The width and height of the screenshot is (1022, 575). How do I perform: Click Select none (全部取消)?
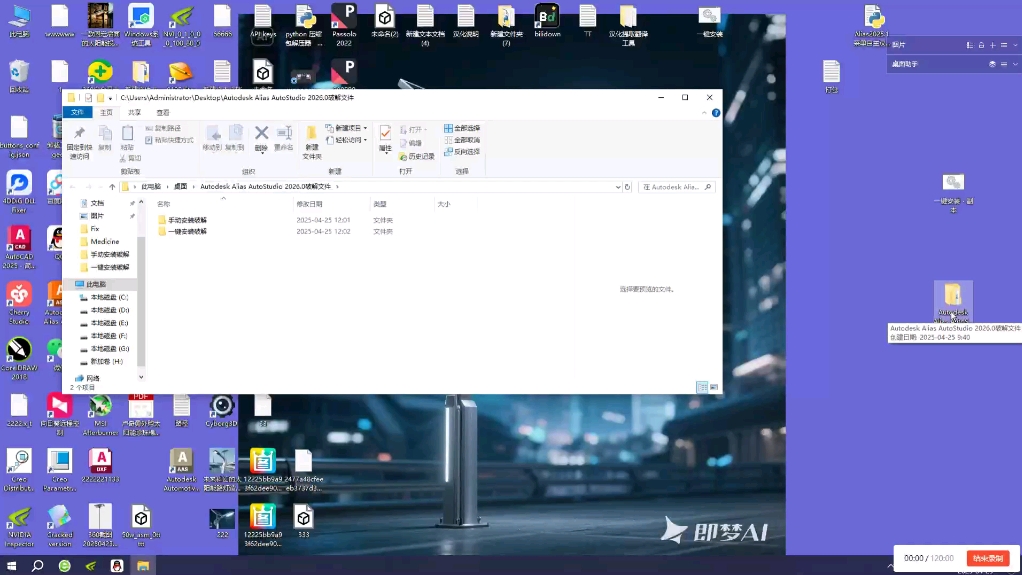[462, 140]
